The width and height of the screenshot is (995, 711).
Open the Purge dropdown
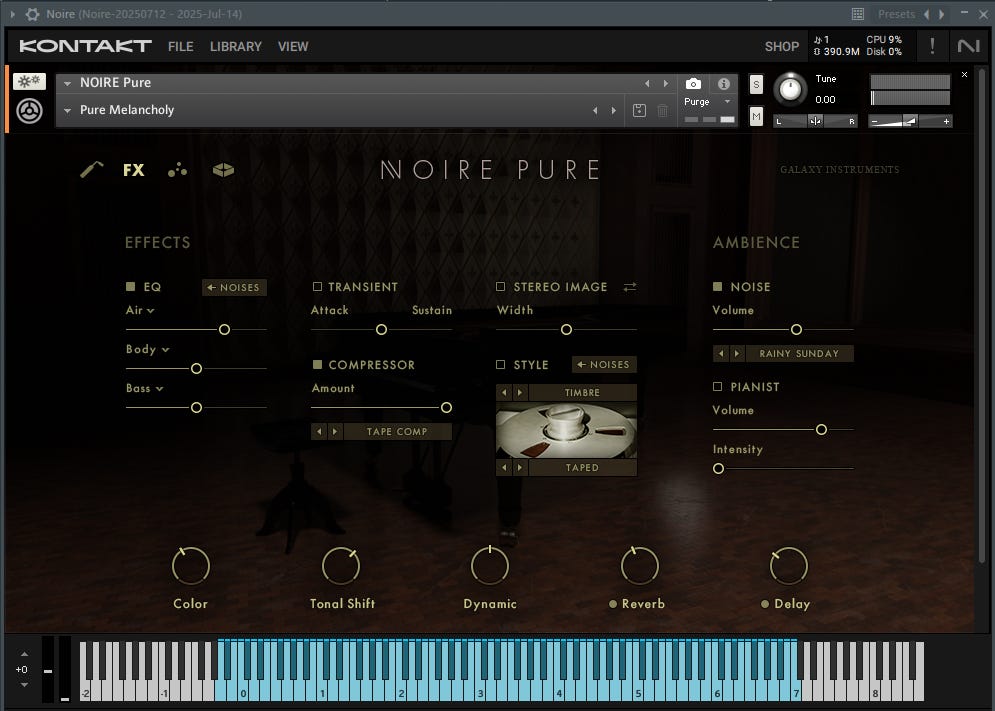[x=727, y=102]
